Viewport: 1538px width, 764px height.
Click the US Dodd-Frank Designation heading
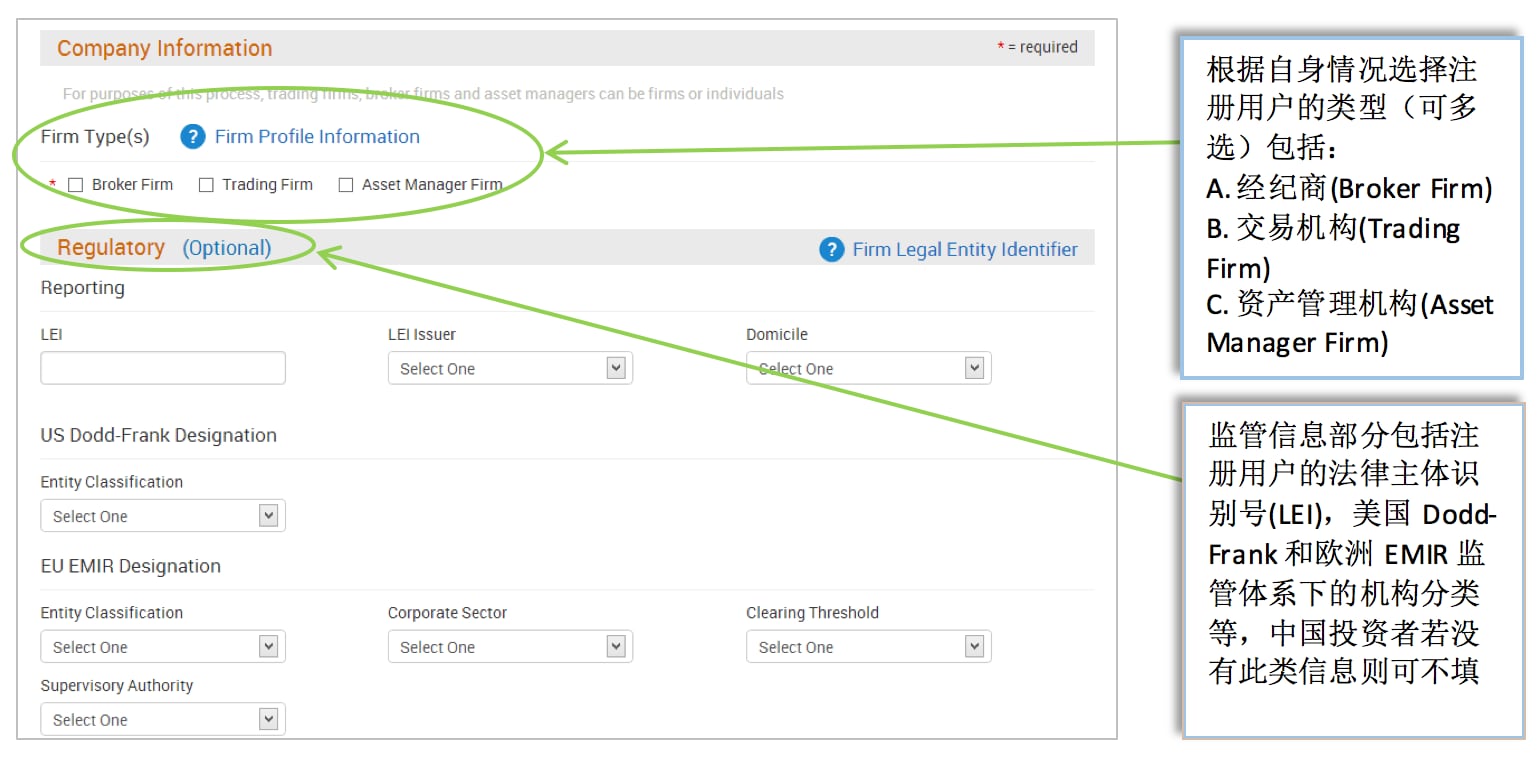click(158, 435)
